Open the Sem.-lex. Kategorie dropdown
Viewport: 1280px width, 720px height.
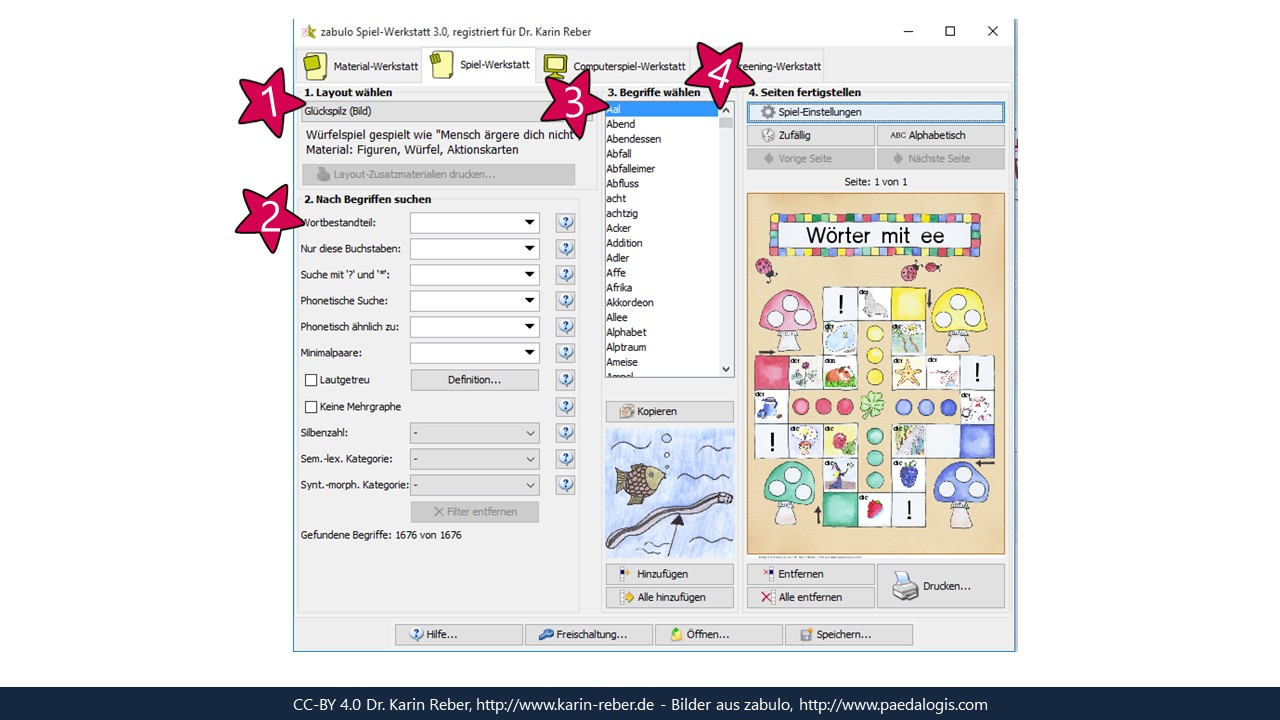530,459
